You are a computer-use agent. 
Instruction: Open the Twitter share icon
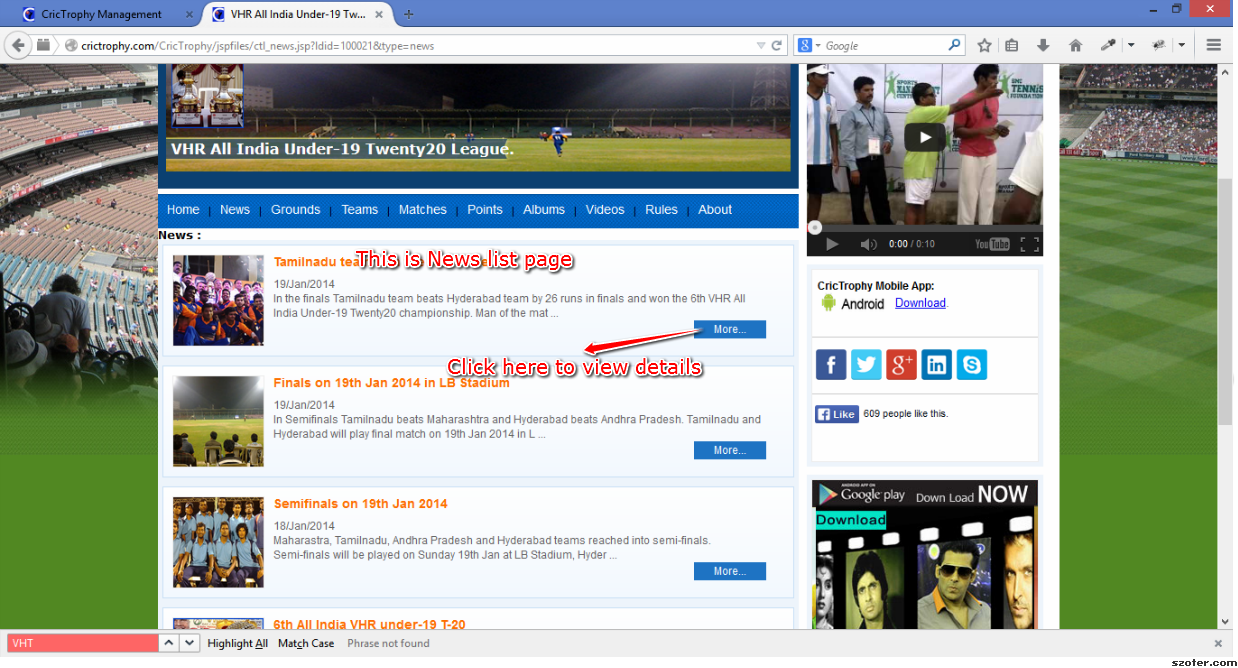(866, 365)
